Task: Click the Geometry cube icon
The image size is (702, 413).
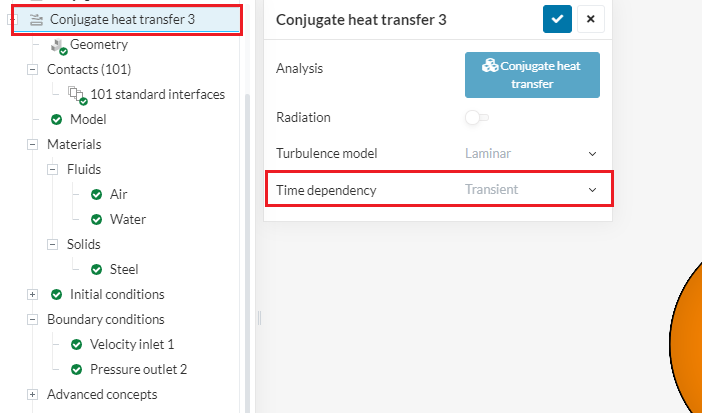Action: 57,45
